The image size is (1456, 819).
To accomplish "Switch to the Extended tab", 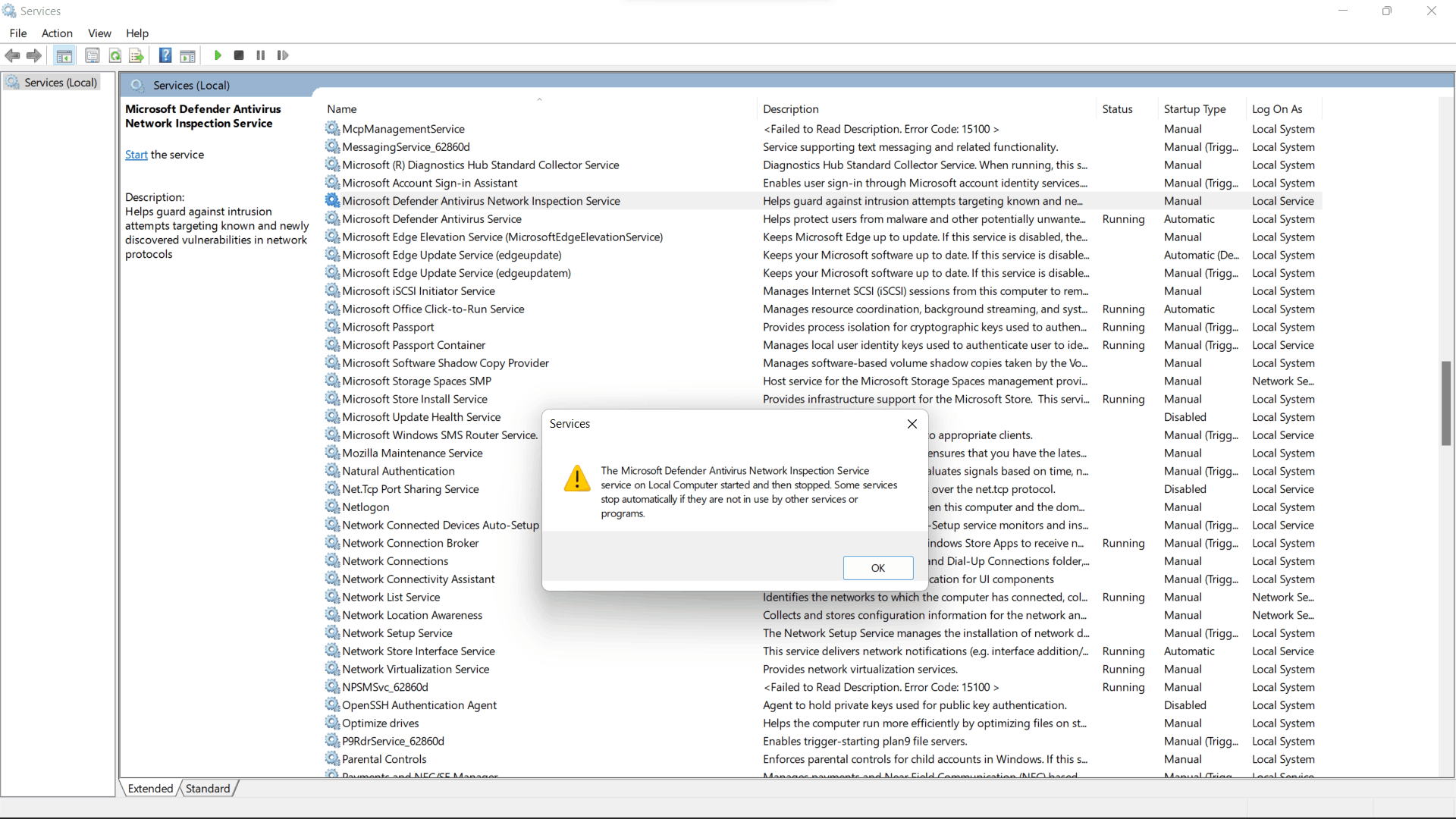I will pos(150,789).
